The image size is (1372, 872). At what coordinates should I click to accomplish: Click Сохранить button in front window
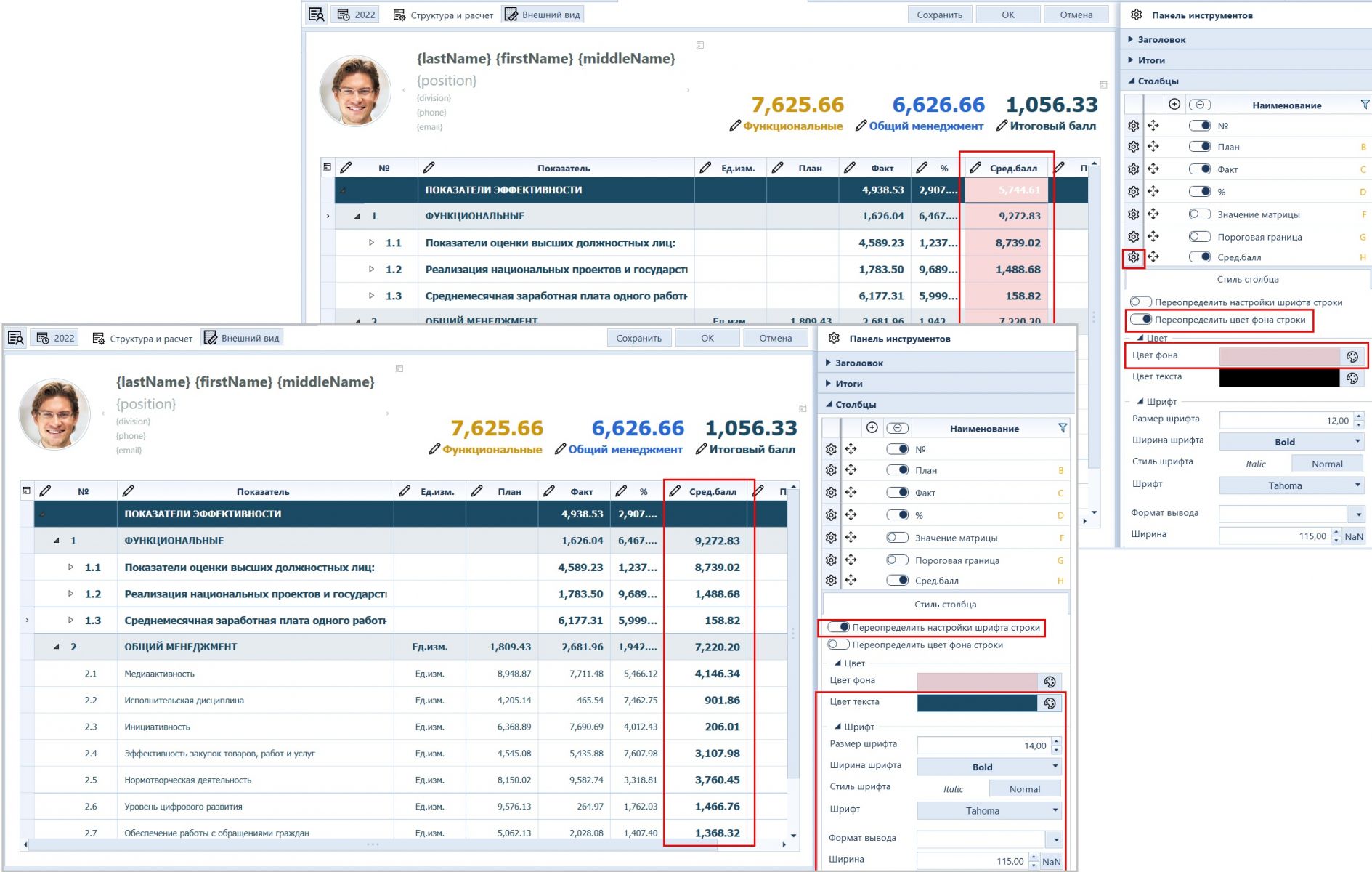639,338
